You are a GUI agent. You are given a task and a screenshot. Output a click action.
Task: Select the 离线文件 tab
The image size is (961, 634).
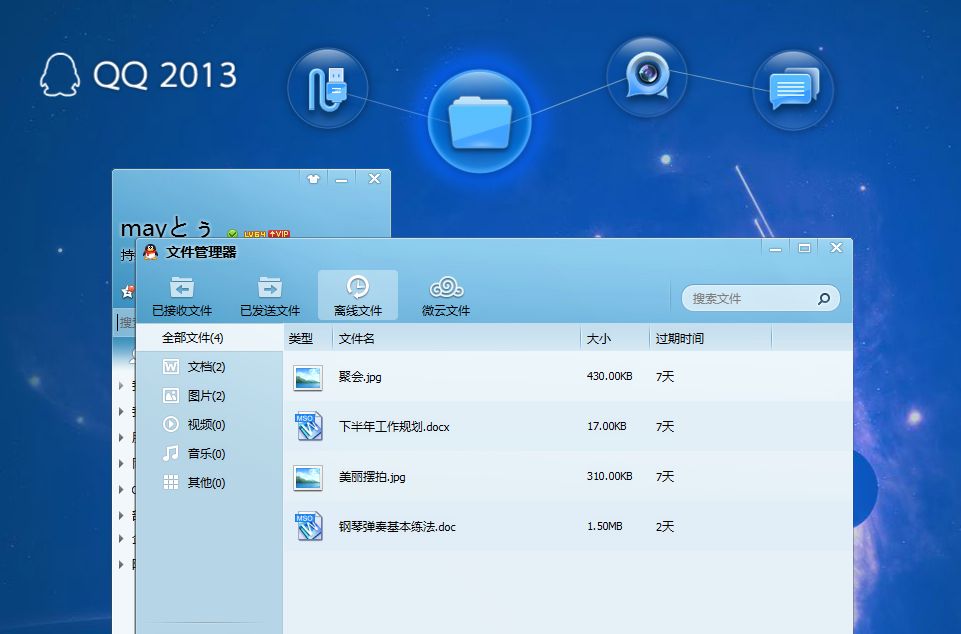coord(358,295)
